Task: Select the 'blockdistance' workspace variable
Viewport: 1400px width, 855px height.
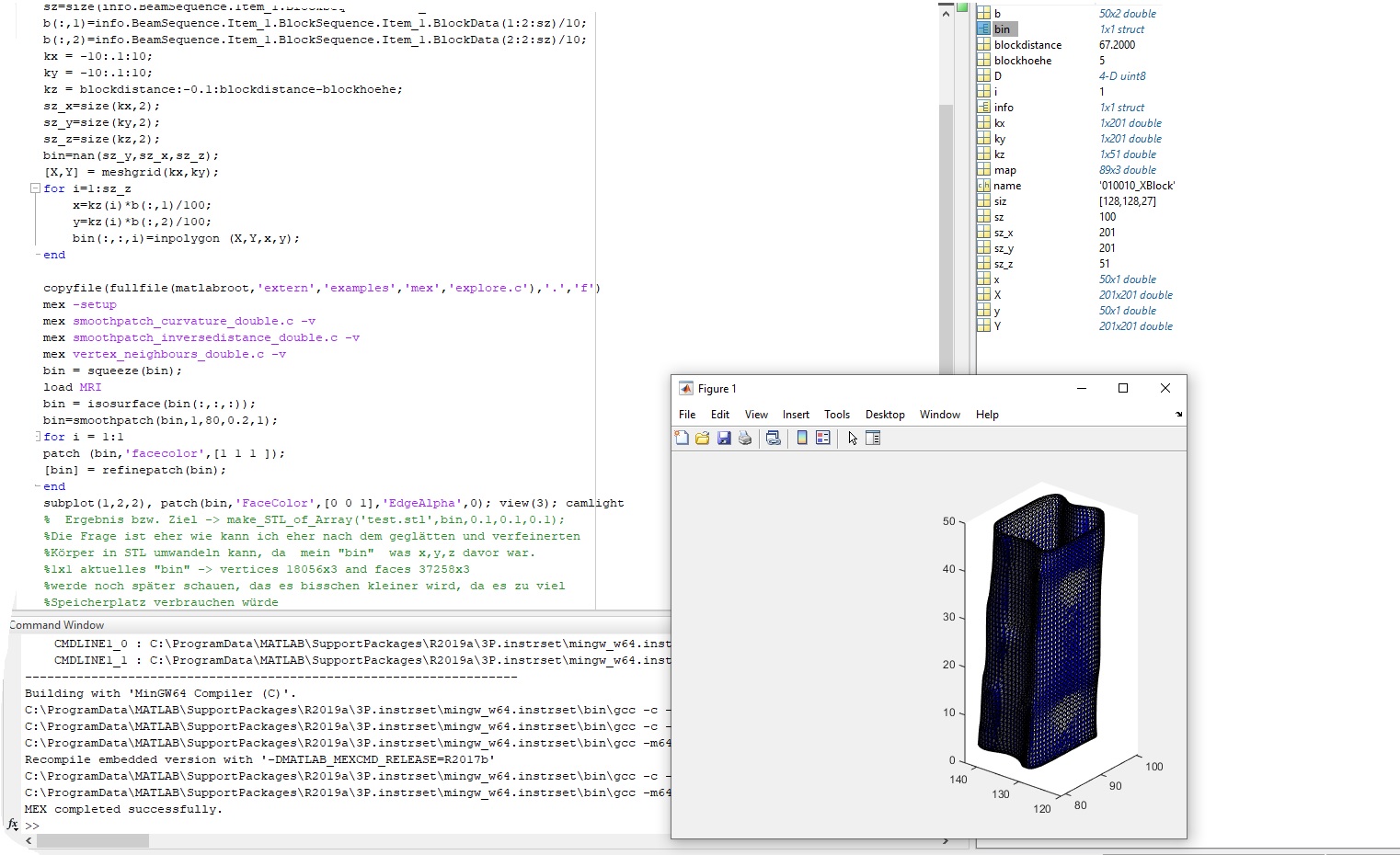Action: (1027, 45)
